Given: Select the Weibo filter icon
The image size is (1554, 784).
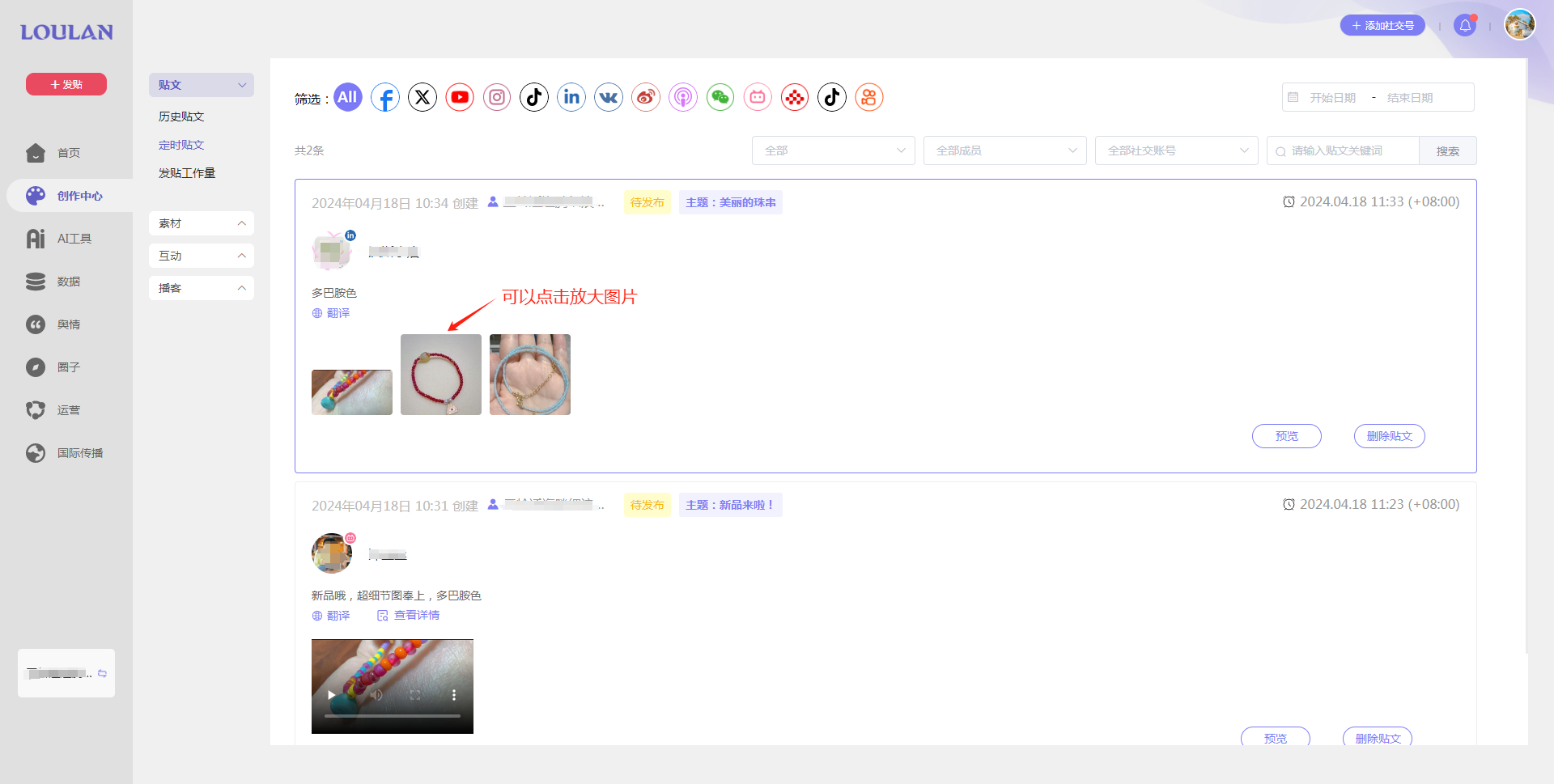Looking at the screenshot, I should tap(646, 98).
